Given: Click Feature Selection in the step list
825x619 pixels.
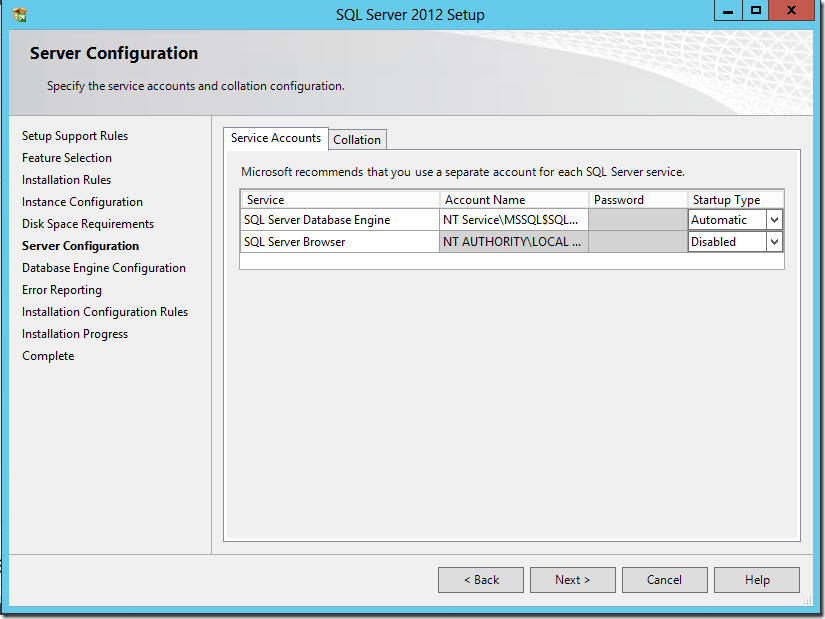Looking at the screenshot, I should 67,158.
